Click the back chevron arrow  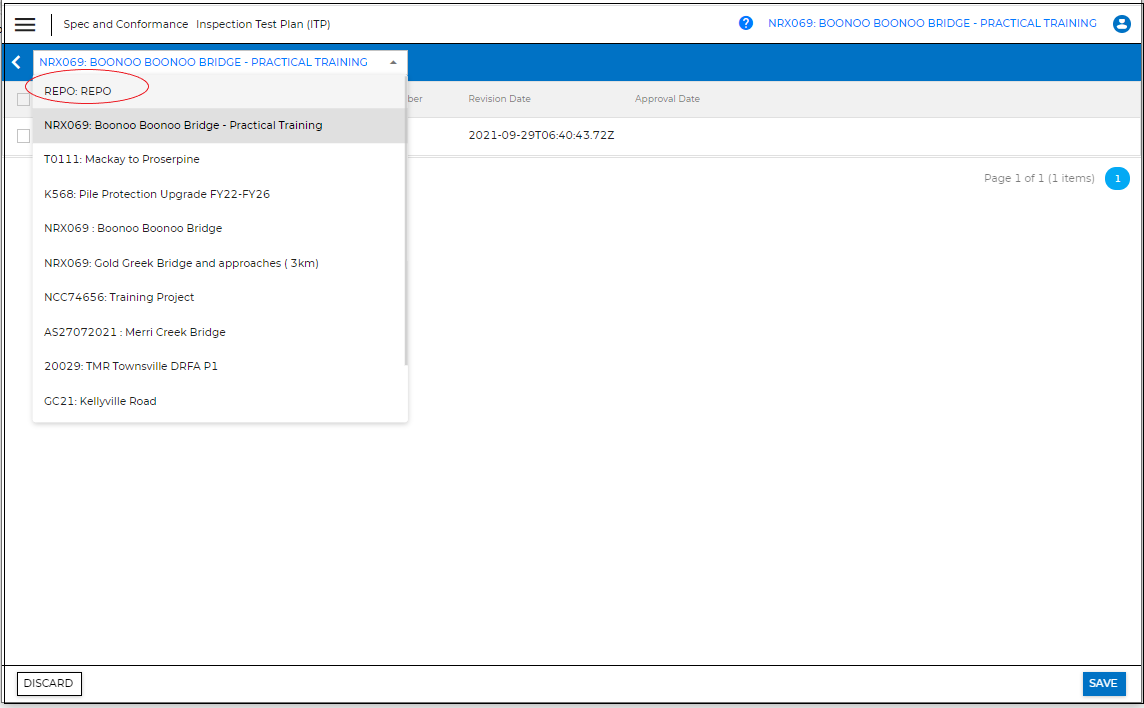pos(16,62)
